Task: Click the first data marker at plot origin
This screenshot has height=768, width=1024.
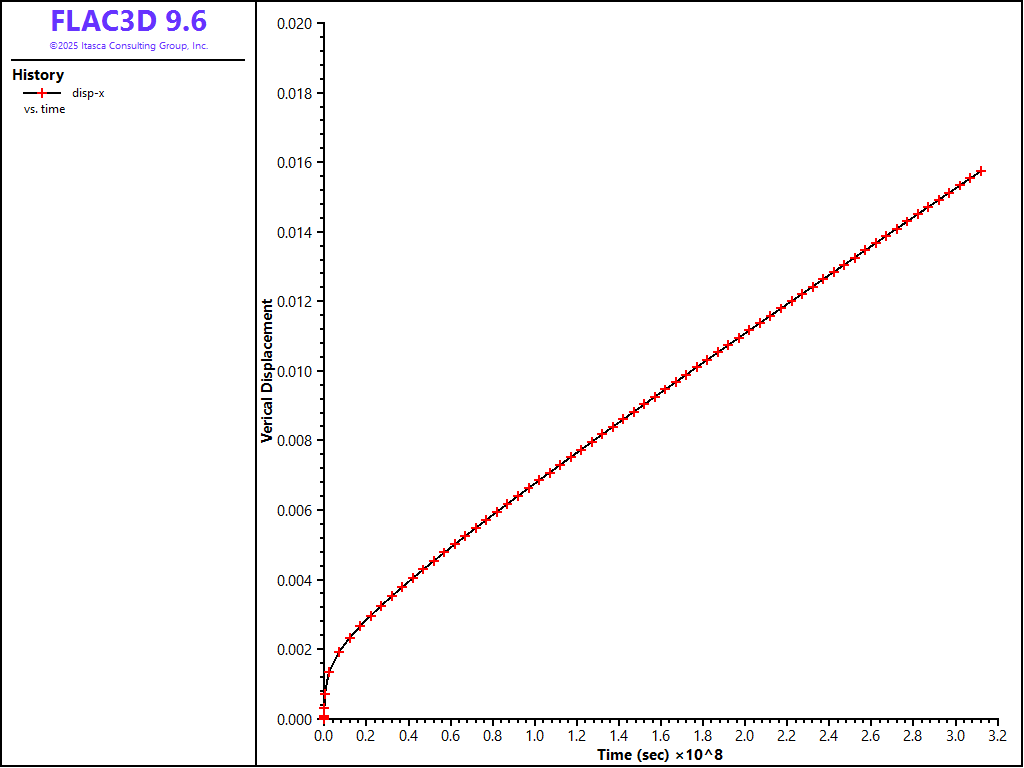Action: click(324, 718)
